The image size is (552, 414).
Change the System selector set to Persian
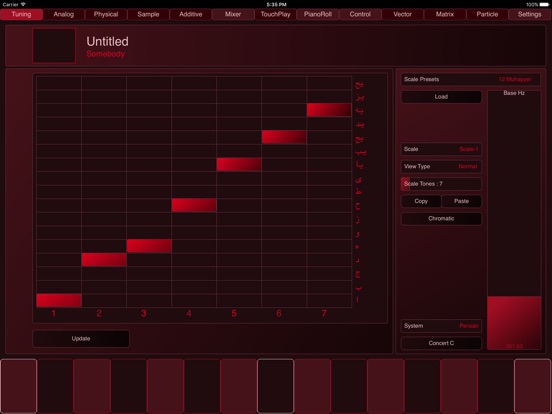pos(441,326)
